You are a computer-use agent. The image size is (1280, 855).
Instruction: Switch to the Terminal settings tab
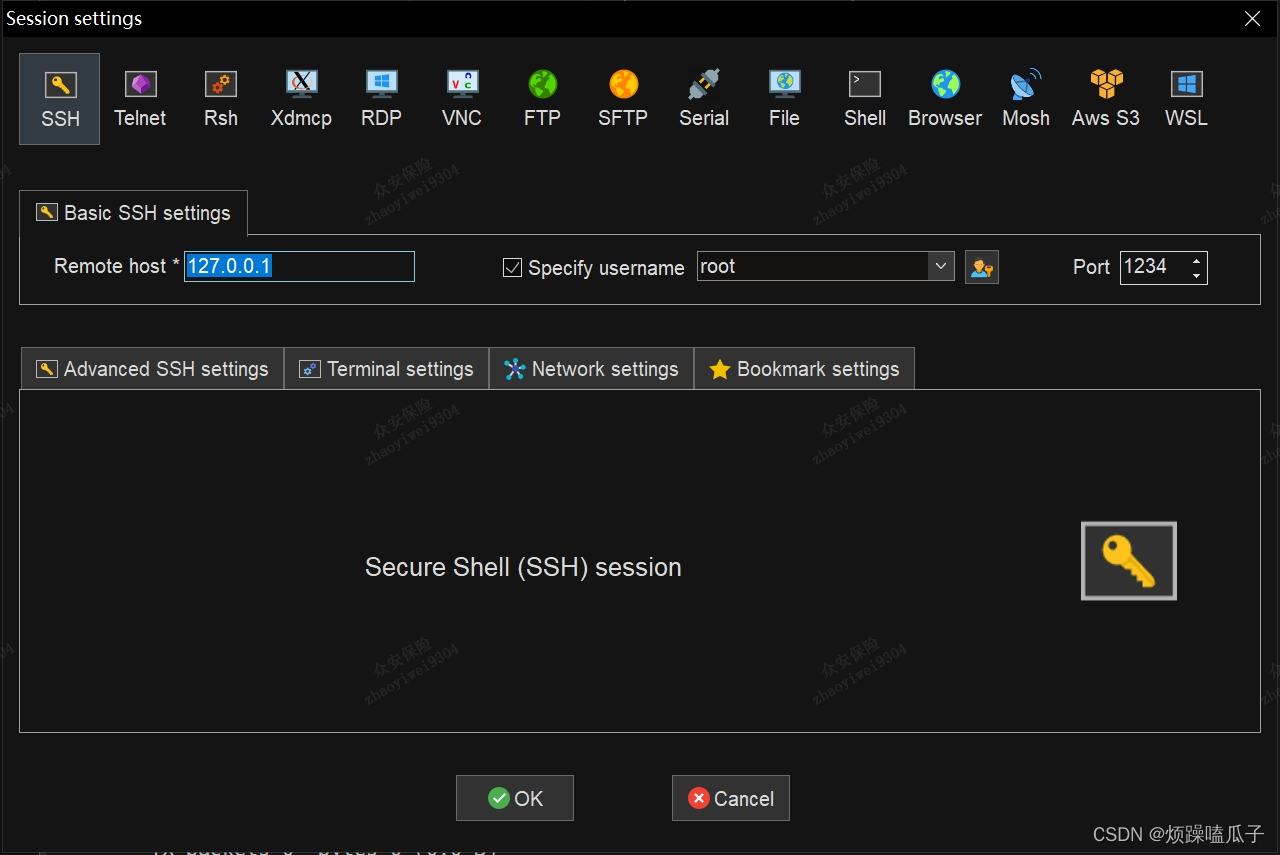(387, 368)
